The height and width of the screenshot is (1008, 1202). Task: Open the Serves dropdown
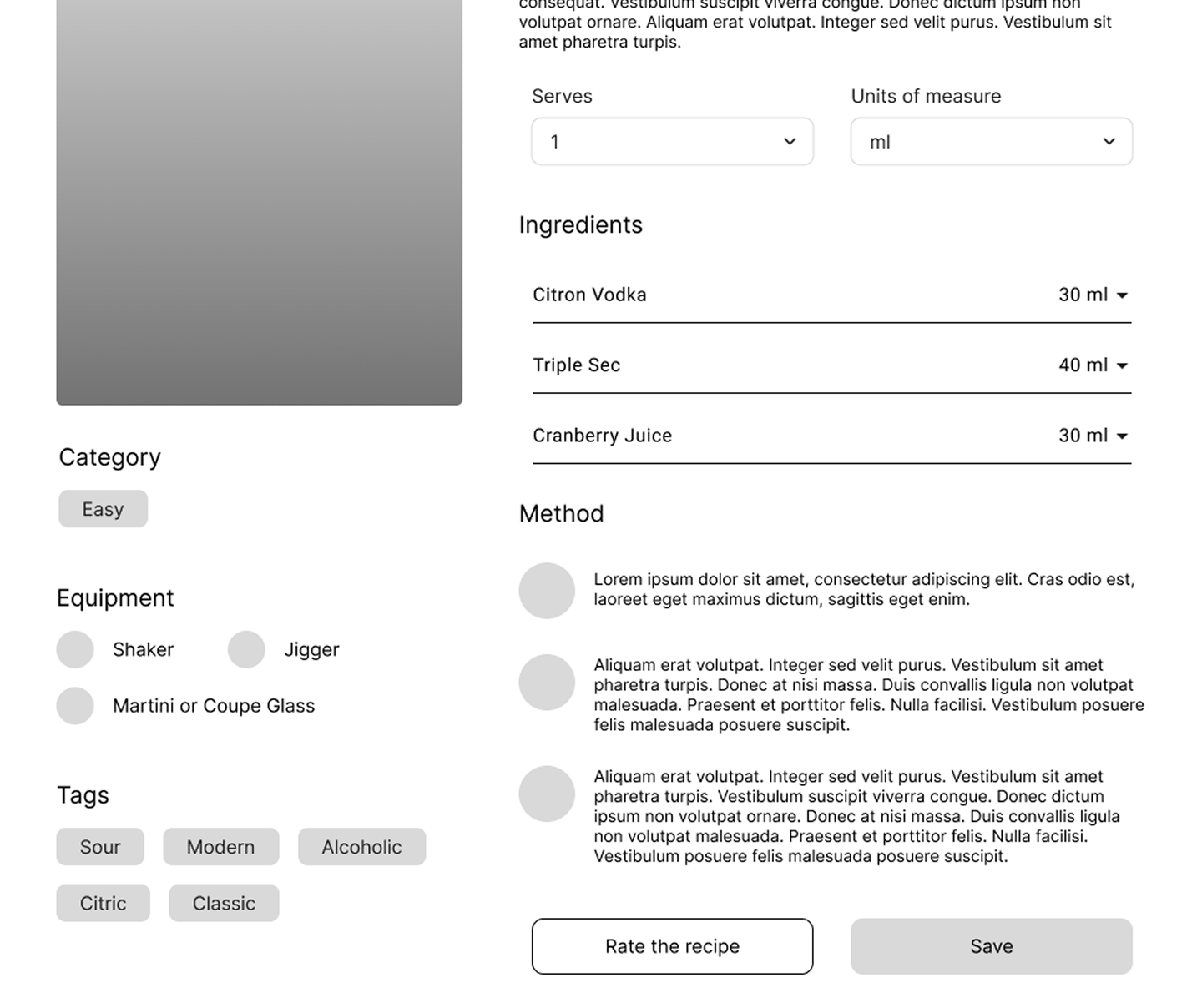tap(672, 142)
